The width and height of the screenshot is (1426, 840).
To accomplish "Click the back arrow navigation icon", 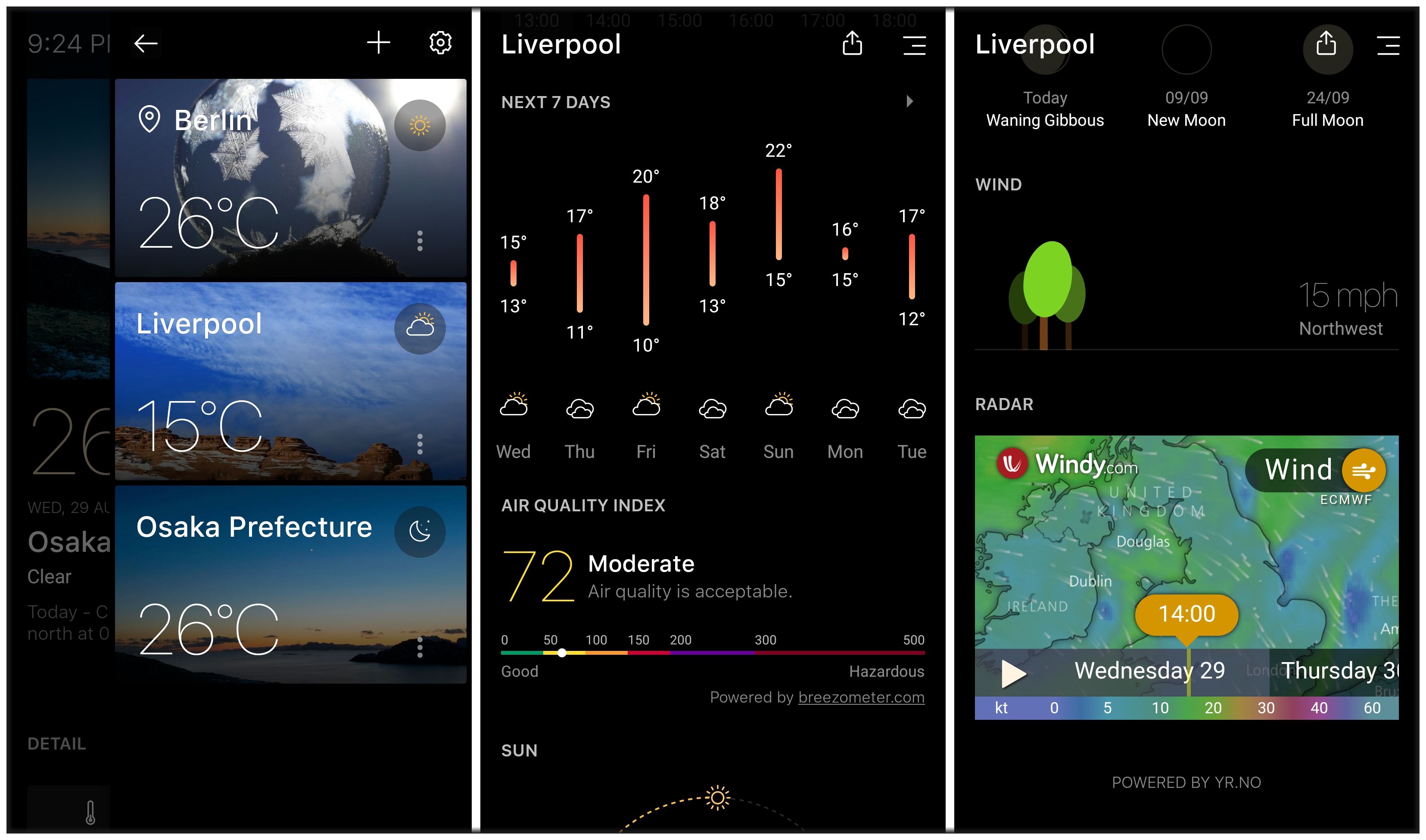I will coord(149,42).
